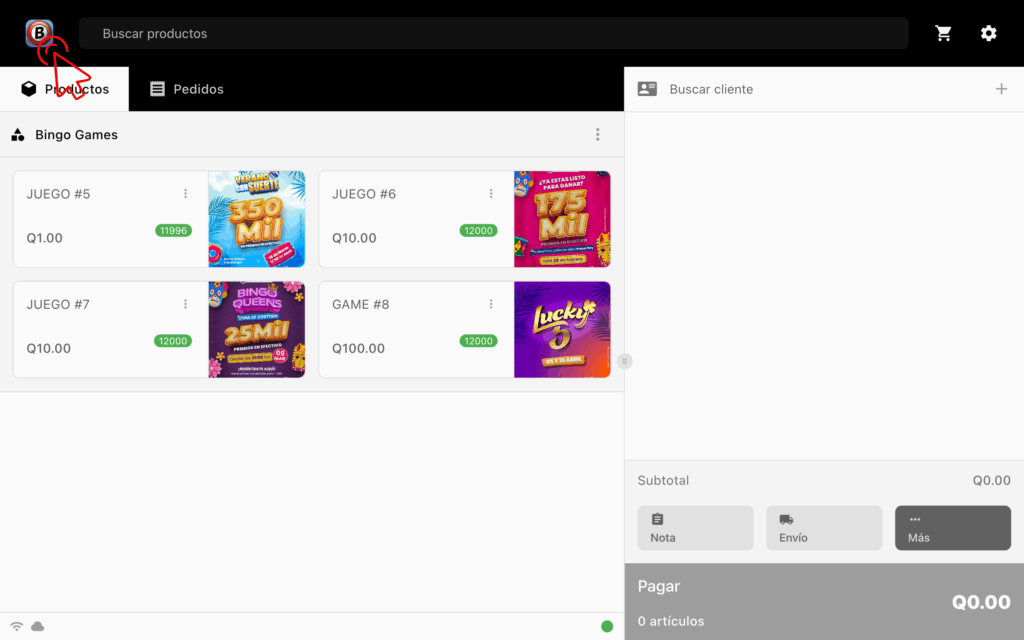This screenshot has width=1024, height=640.
Task: Click the cloud sync status icon
Action: point(38,627)
